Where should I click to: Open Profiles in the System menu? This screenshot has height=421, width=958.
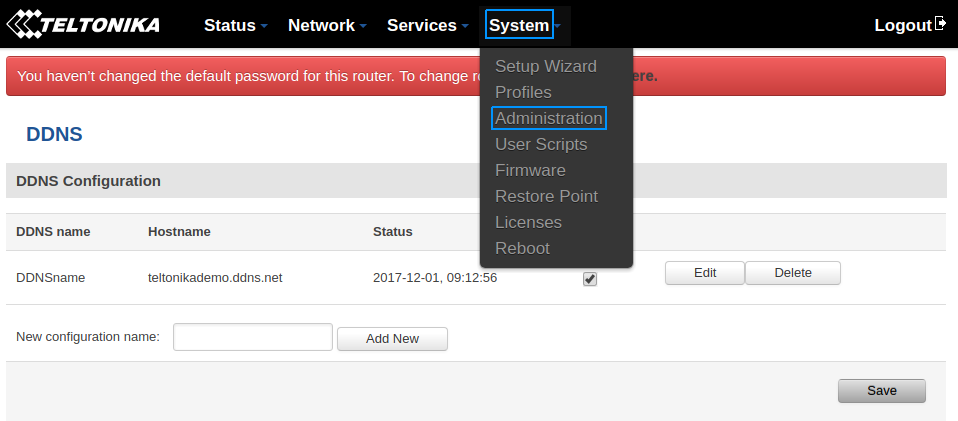[x=523, y=92]
